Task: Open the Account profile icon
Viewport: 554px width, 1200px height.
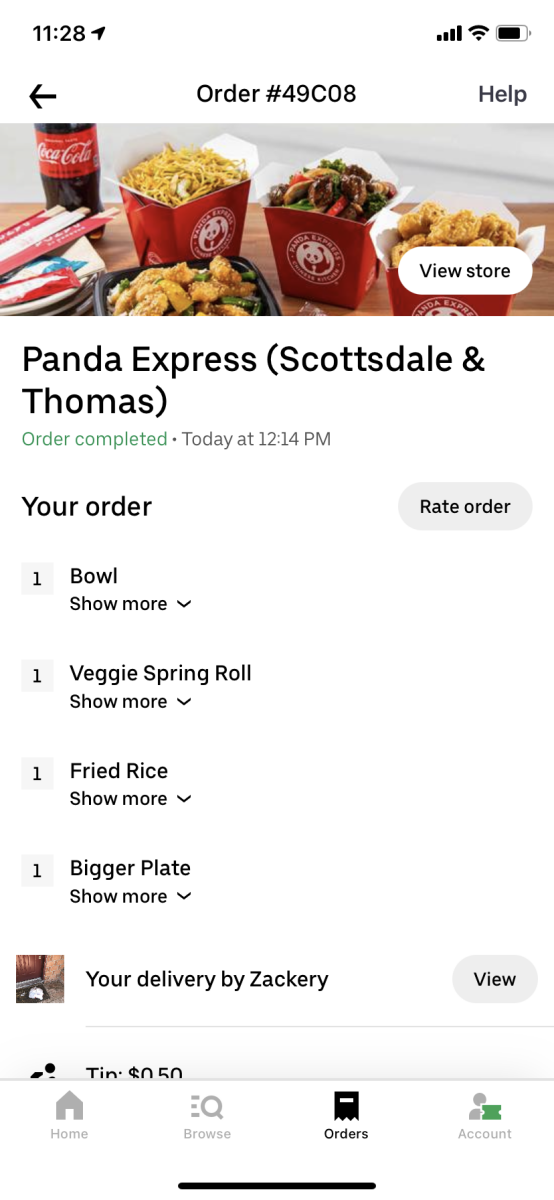Action: coord(485,1106)
